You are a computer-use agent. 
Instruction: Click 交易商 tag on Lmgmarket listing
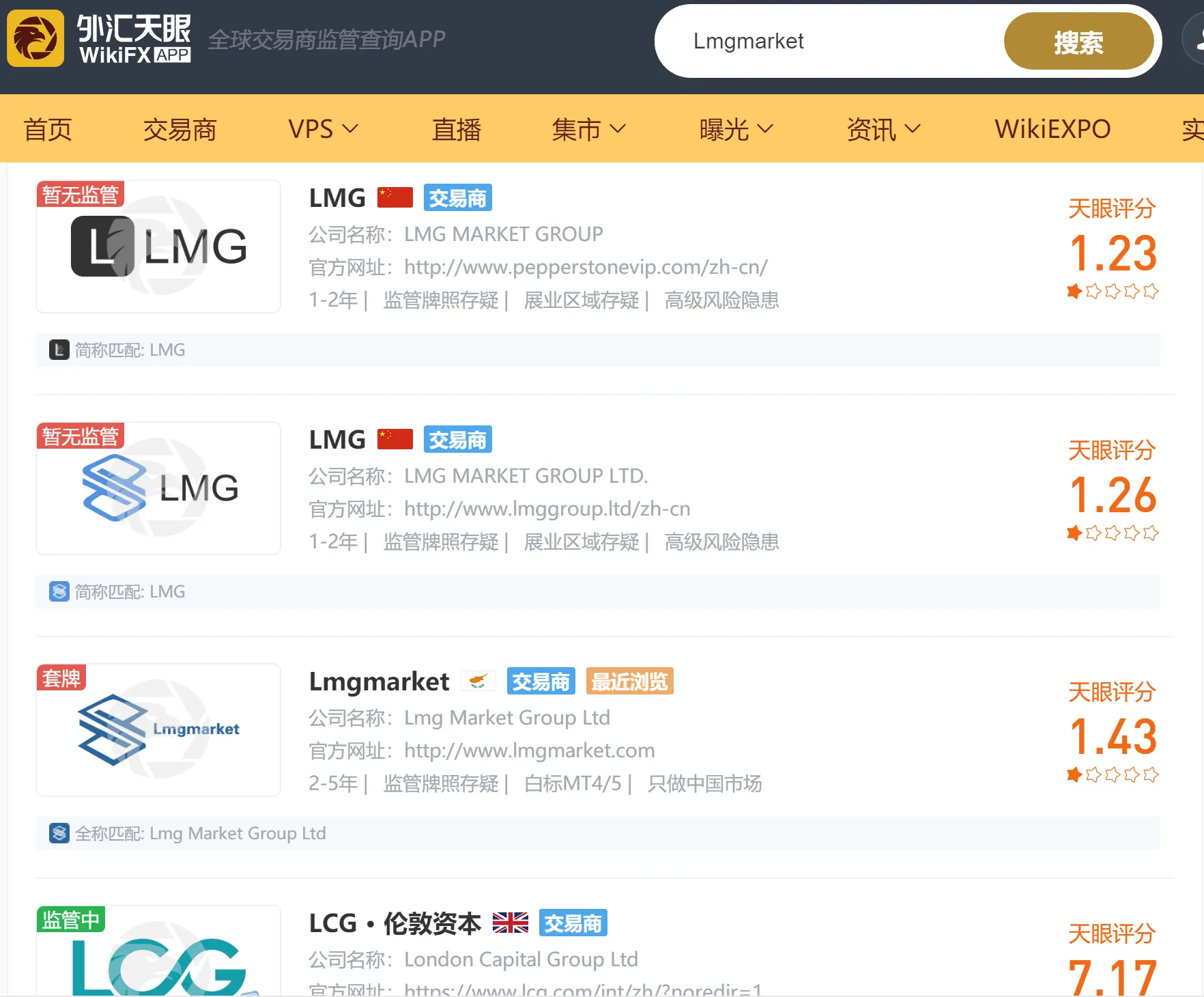(x=541, y=682)
